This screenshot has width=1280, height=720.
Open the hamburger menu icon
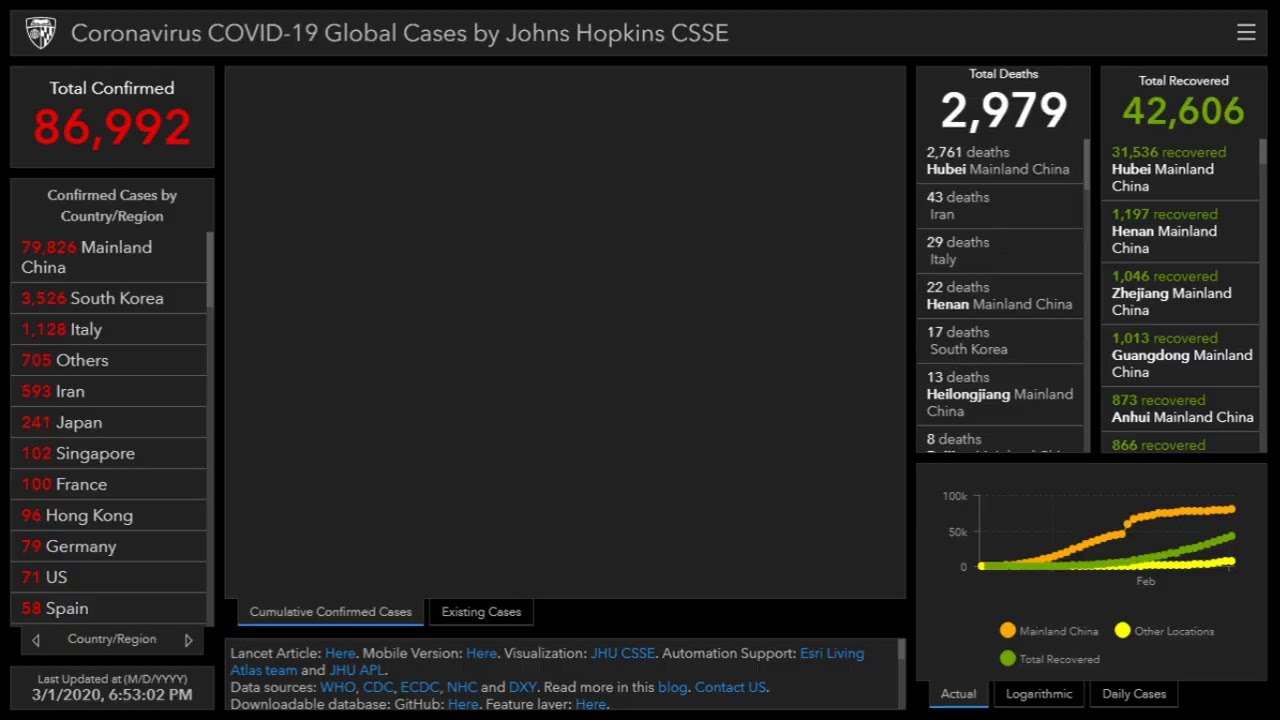[1246, 32]
